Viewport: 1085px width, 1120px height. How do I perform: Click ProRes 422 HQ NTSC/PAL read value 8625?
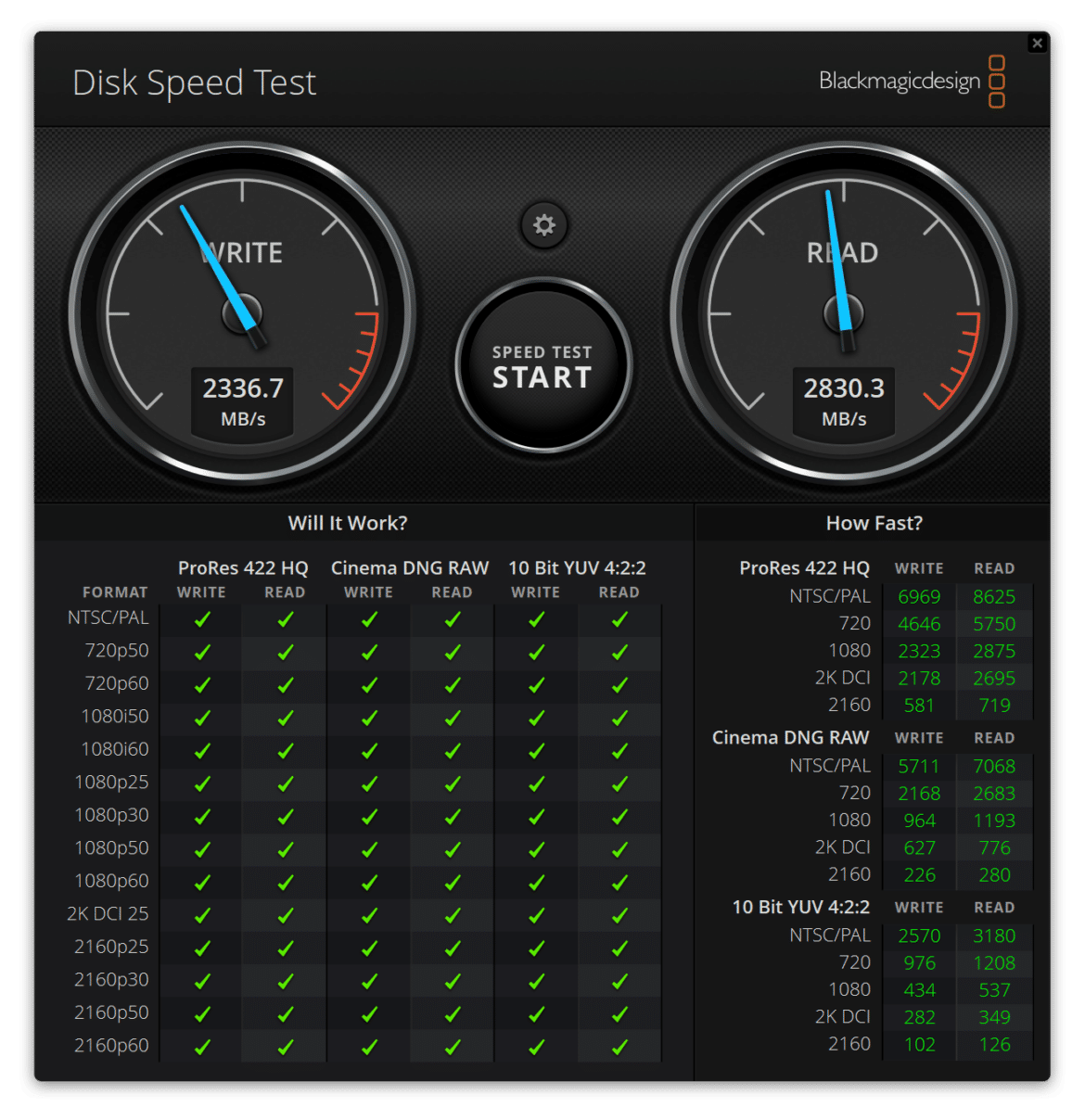tap(994, 596)
